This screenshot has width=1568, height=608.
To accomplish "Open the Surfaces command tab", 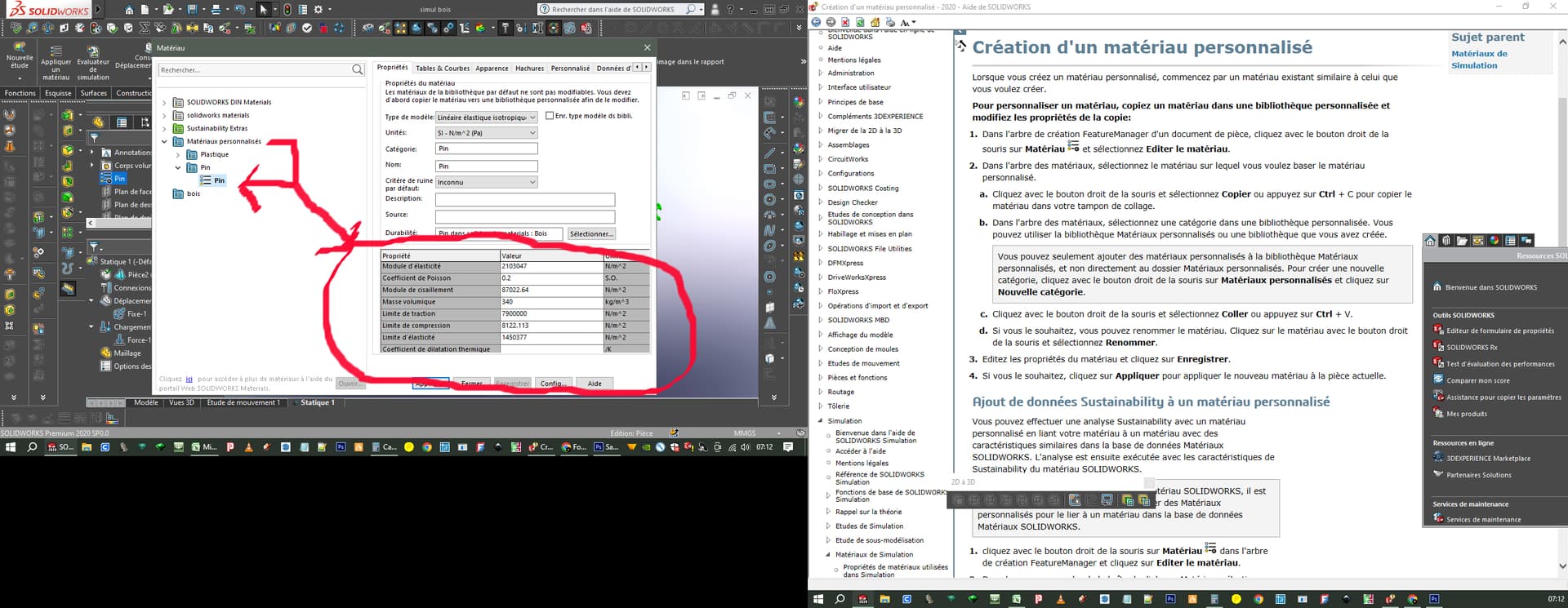I will pos(94,93).
